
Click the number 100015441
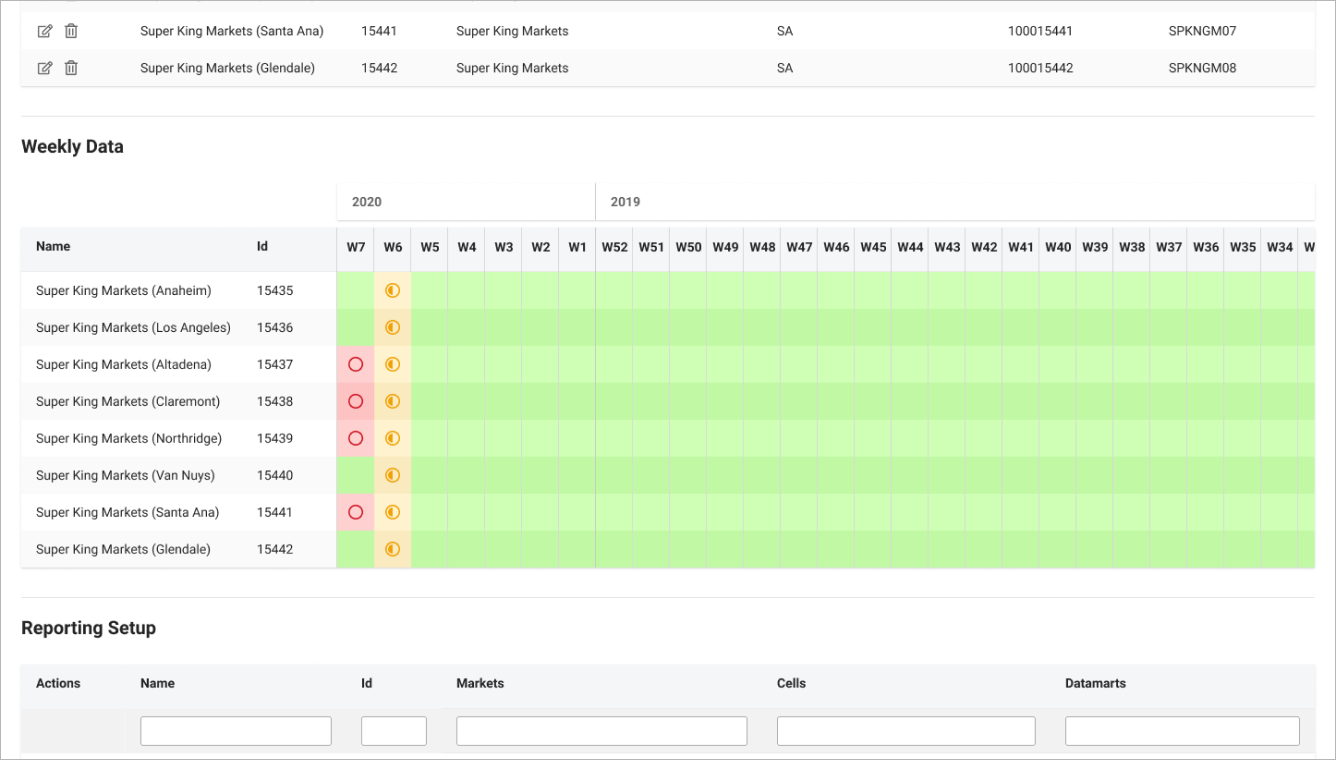(x=1040, y=31)
